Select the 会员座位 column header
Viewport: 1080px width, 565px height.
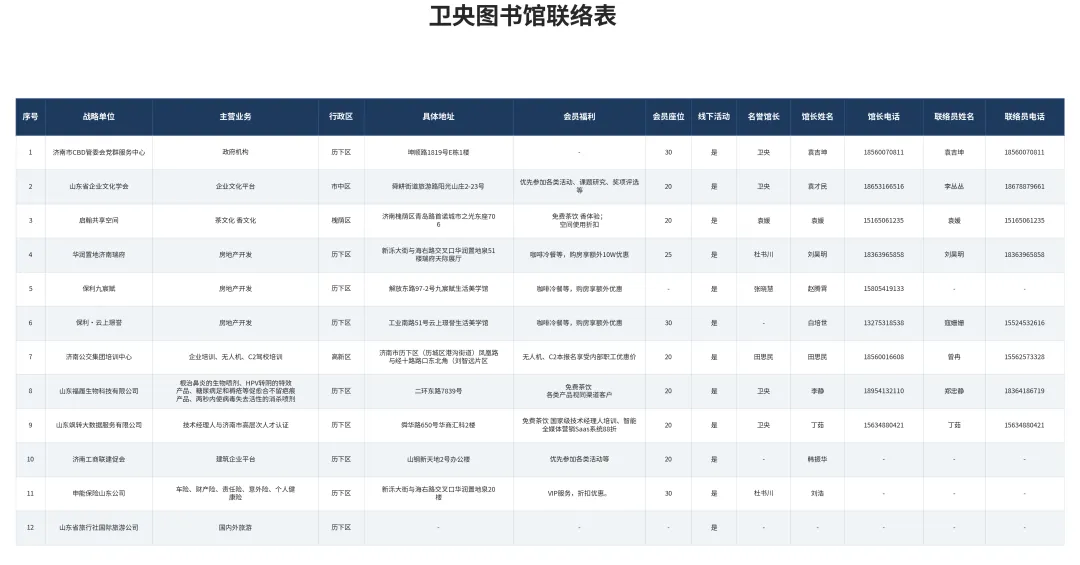668,116
